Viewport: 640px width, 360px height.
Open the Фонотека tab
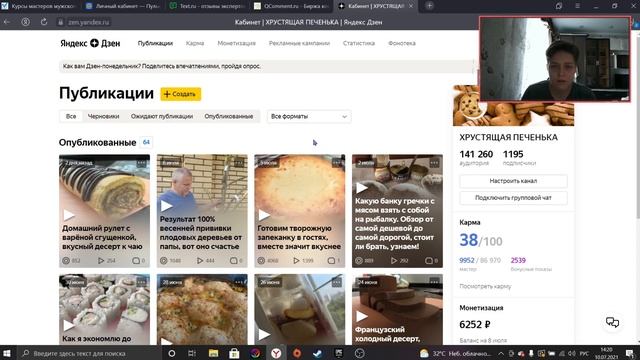[x=402, y=43]
